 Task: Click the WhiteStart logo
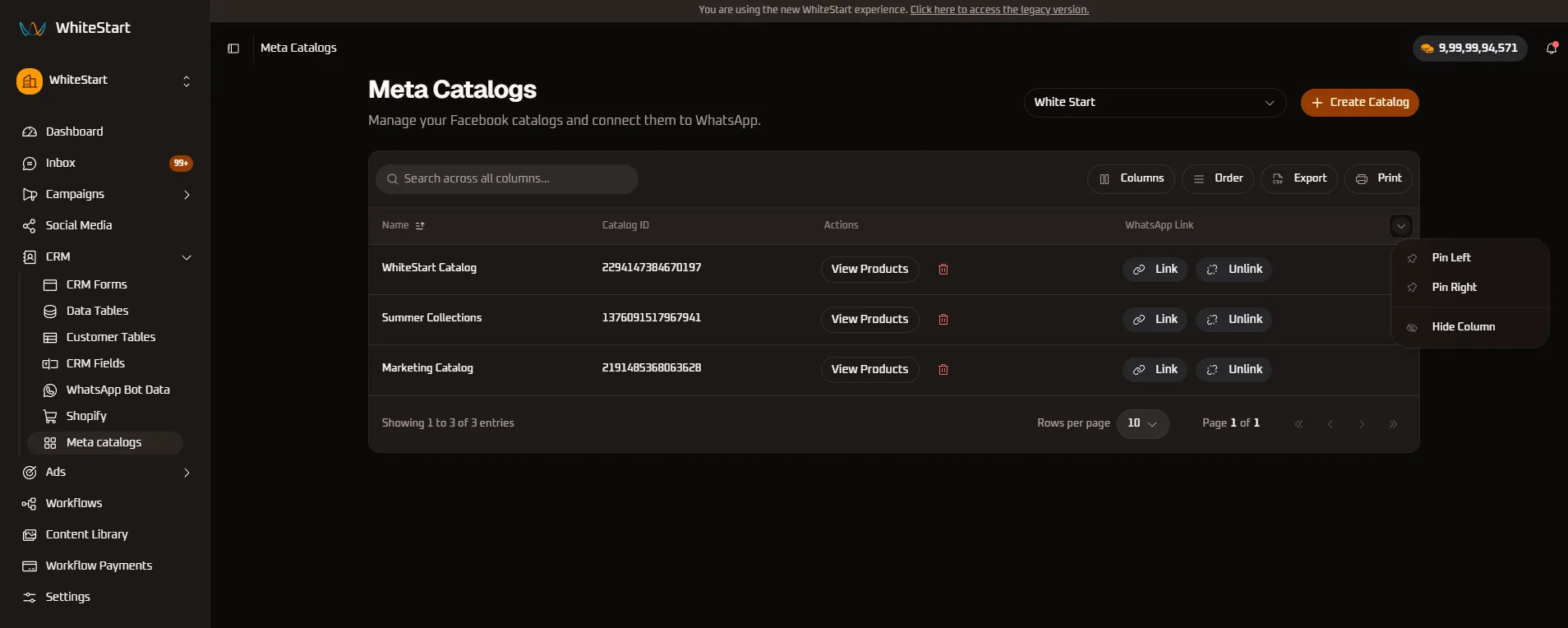(75, 28)
